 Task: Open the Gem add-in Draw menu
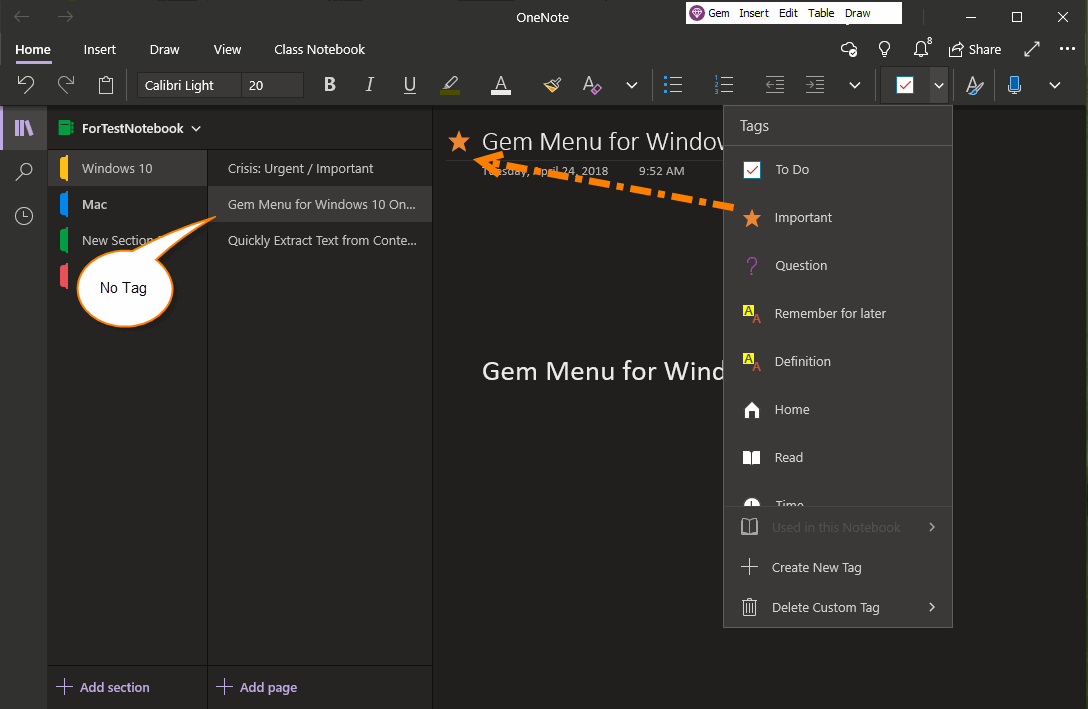pos(857,12)
